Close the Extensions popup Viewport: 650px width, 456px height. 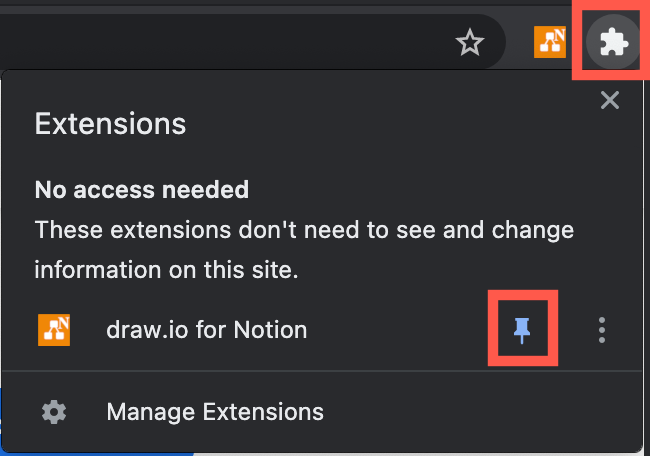609,99
